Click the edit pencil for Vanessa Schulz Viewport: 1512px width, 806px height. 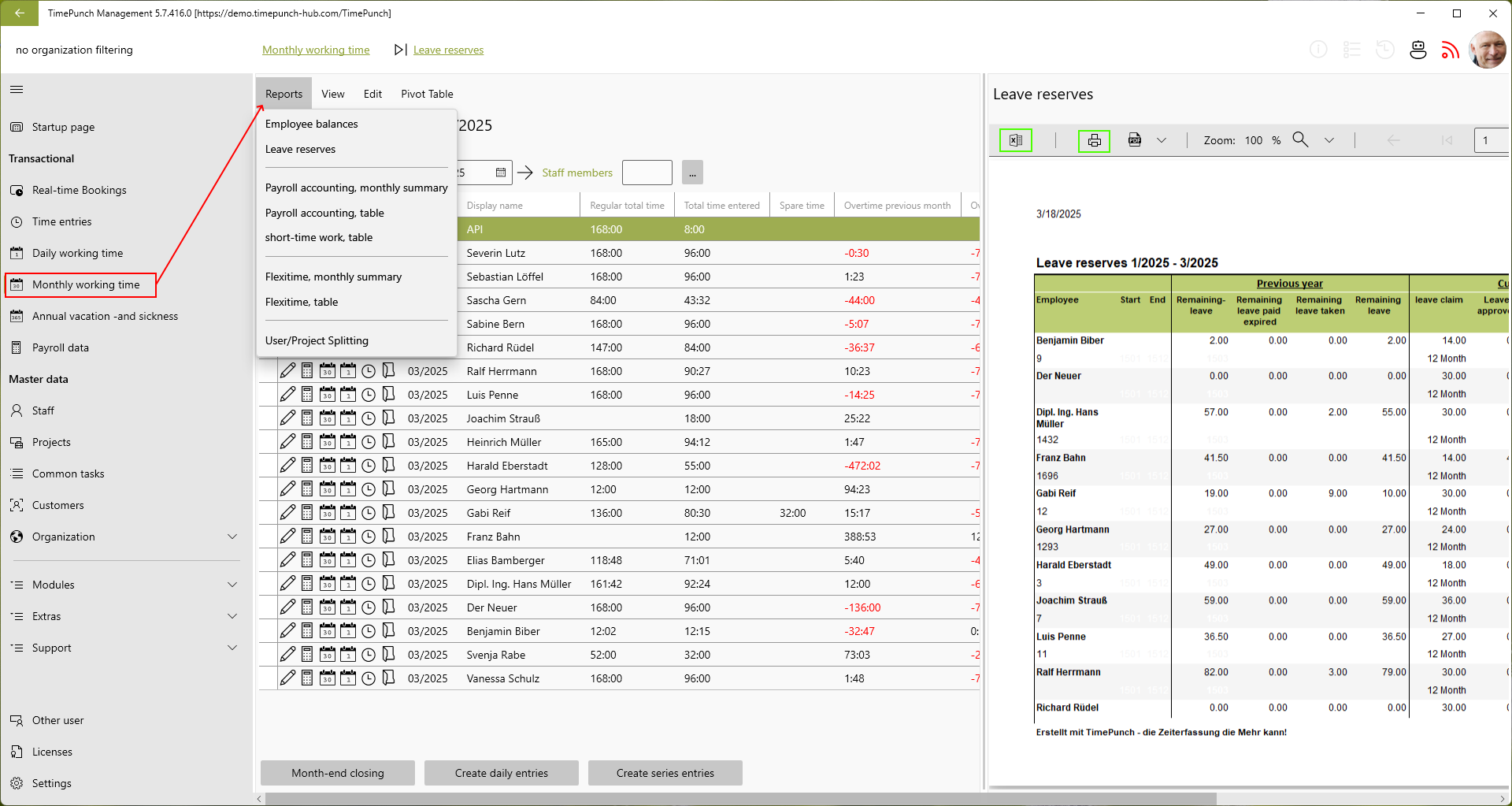(x=287, y=678)
